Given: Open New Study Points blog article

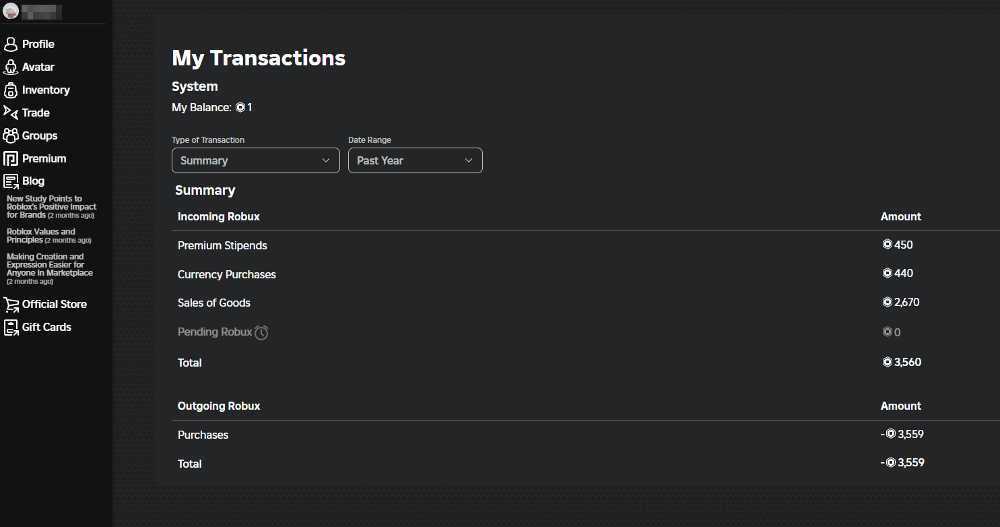Looking at the screenshot, I should click(x=52, y=206).
